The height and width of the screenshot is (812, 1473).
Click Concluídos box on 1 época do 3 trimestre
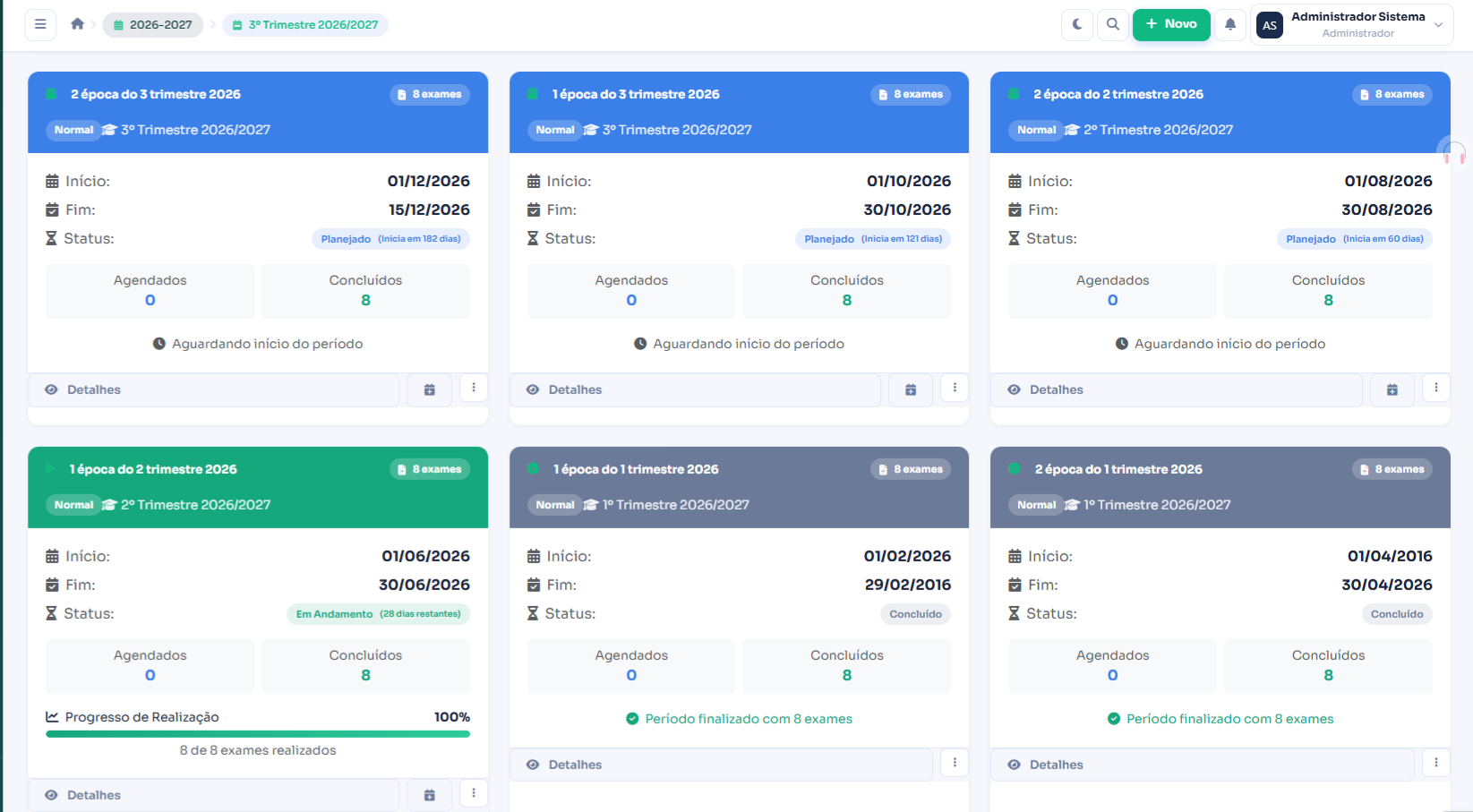(x=847, y=291)
